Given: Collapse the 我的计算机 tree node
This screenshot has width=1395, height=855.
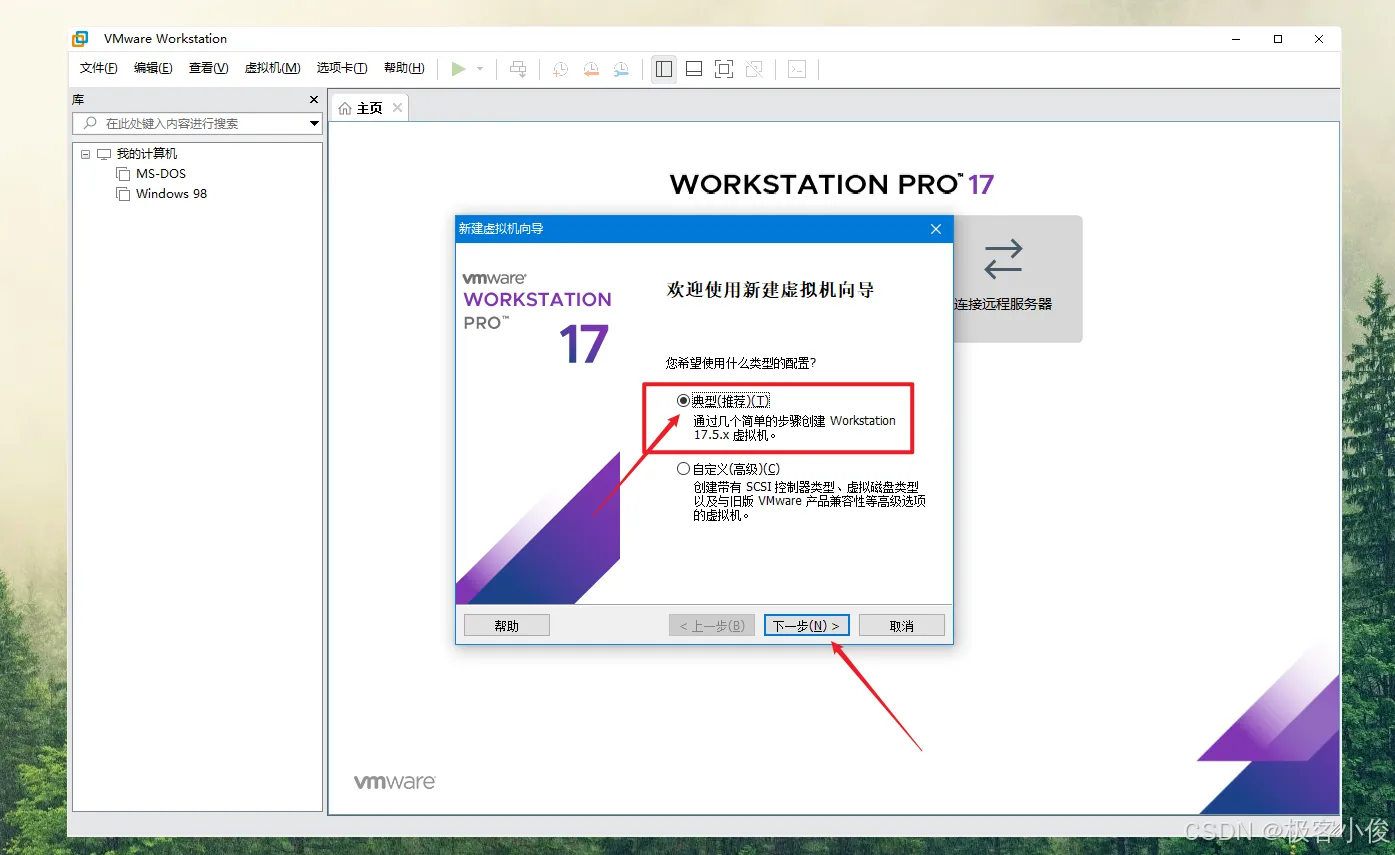Looking at the screenshot, I should (86, 154).
